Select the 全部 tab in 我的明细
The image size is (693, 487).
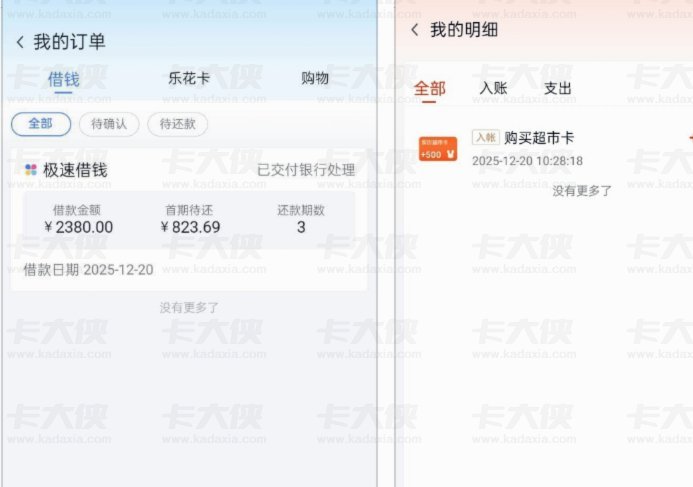(429, 89)
